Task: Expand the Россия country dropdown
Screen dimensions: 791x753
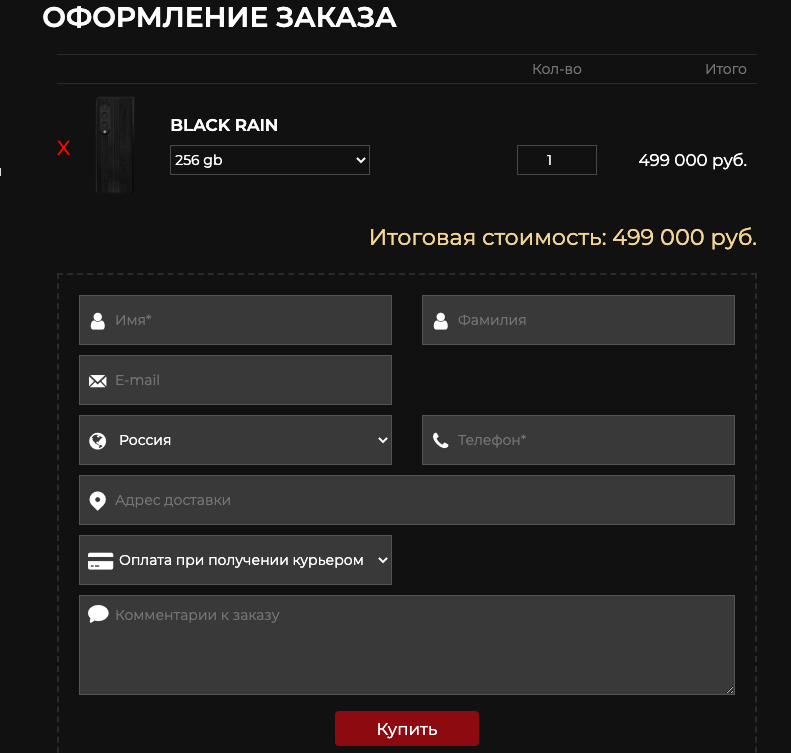Action: [250, 440]
